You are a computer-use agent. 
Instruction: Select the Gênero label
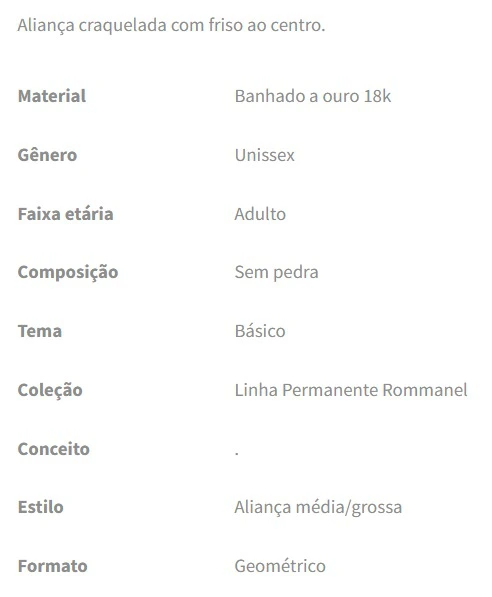[x=47, y=155]
